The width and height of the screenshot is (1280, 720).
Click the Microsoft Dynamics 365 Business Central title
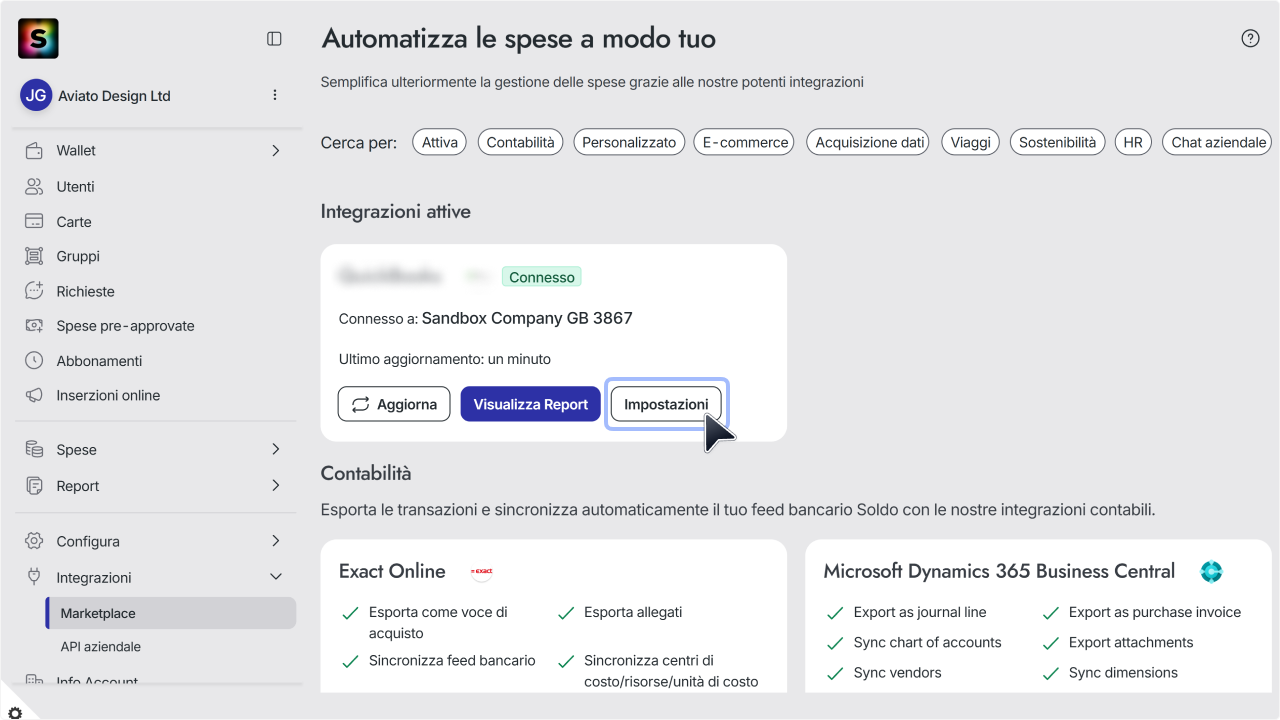pos(999,571)
